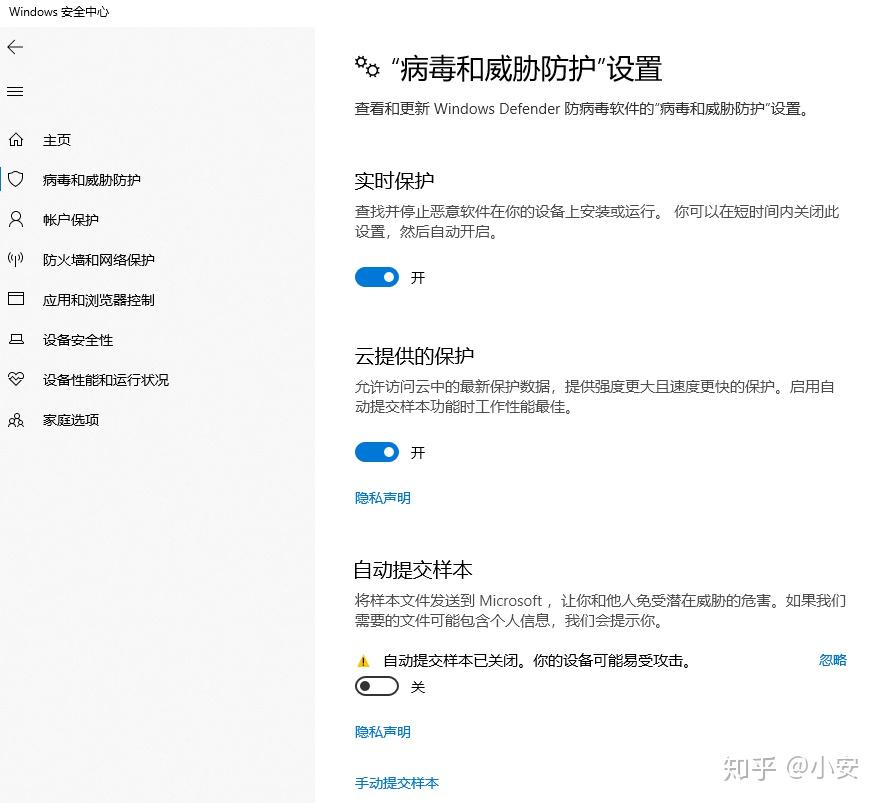882x803 pixels.
Task: Enable 自动提交样本 switch
Action: tap(377, 686)
